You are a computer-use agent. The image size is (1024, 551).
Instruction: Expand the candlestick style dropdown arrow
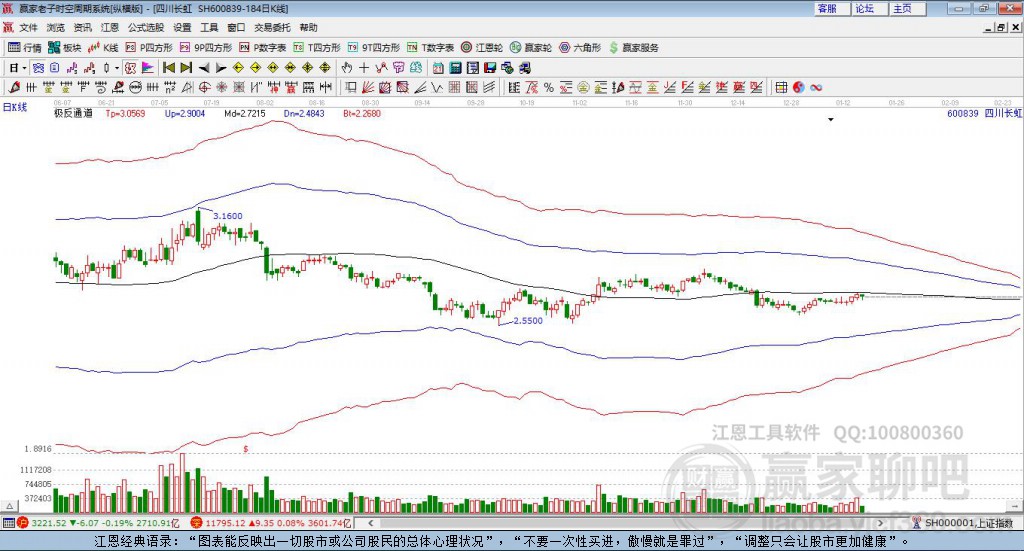point(117,68)
